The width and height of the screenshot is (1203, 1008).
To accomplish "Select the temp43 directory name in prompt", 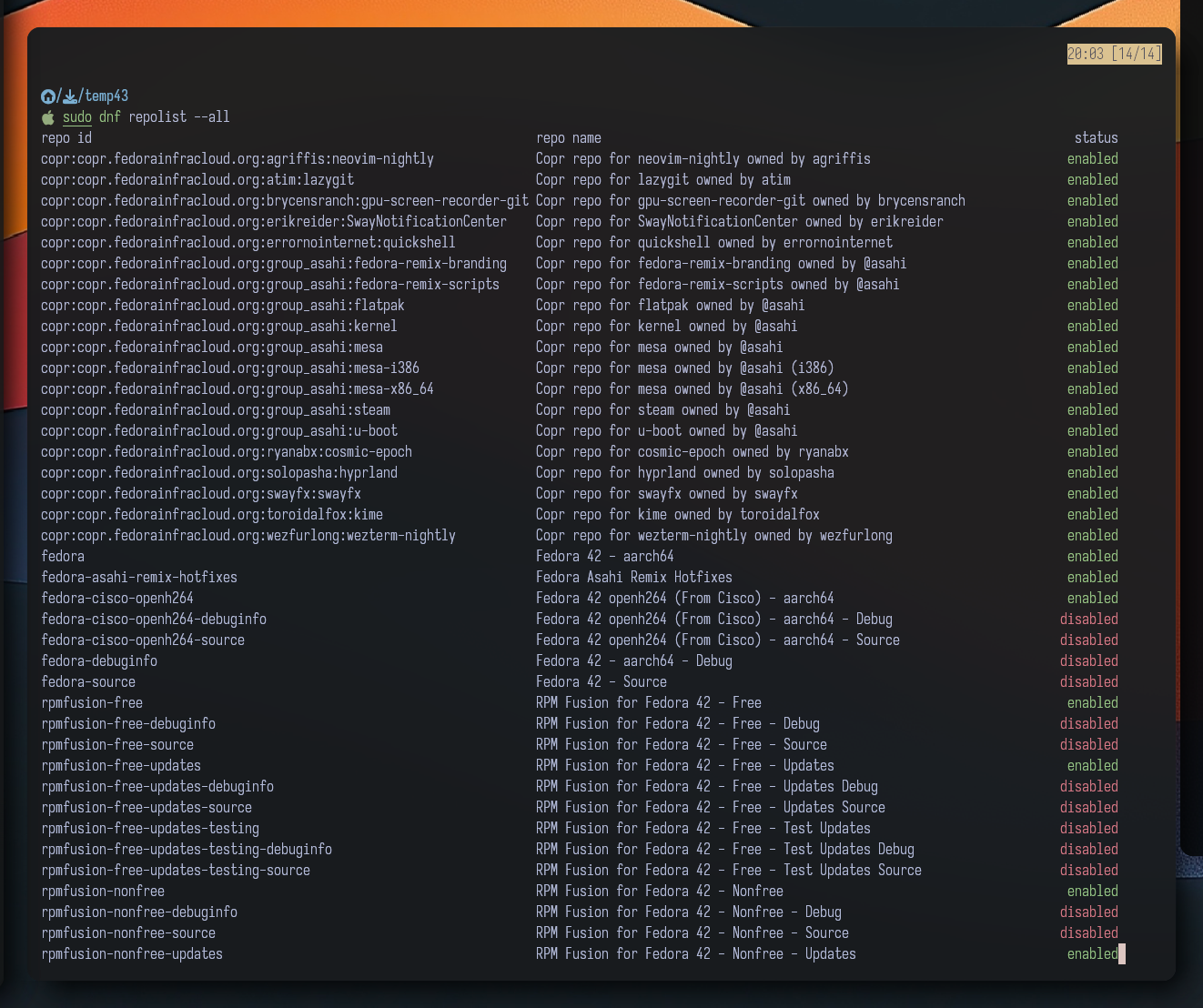I will pos(106,96).
